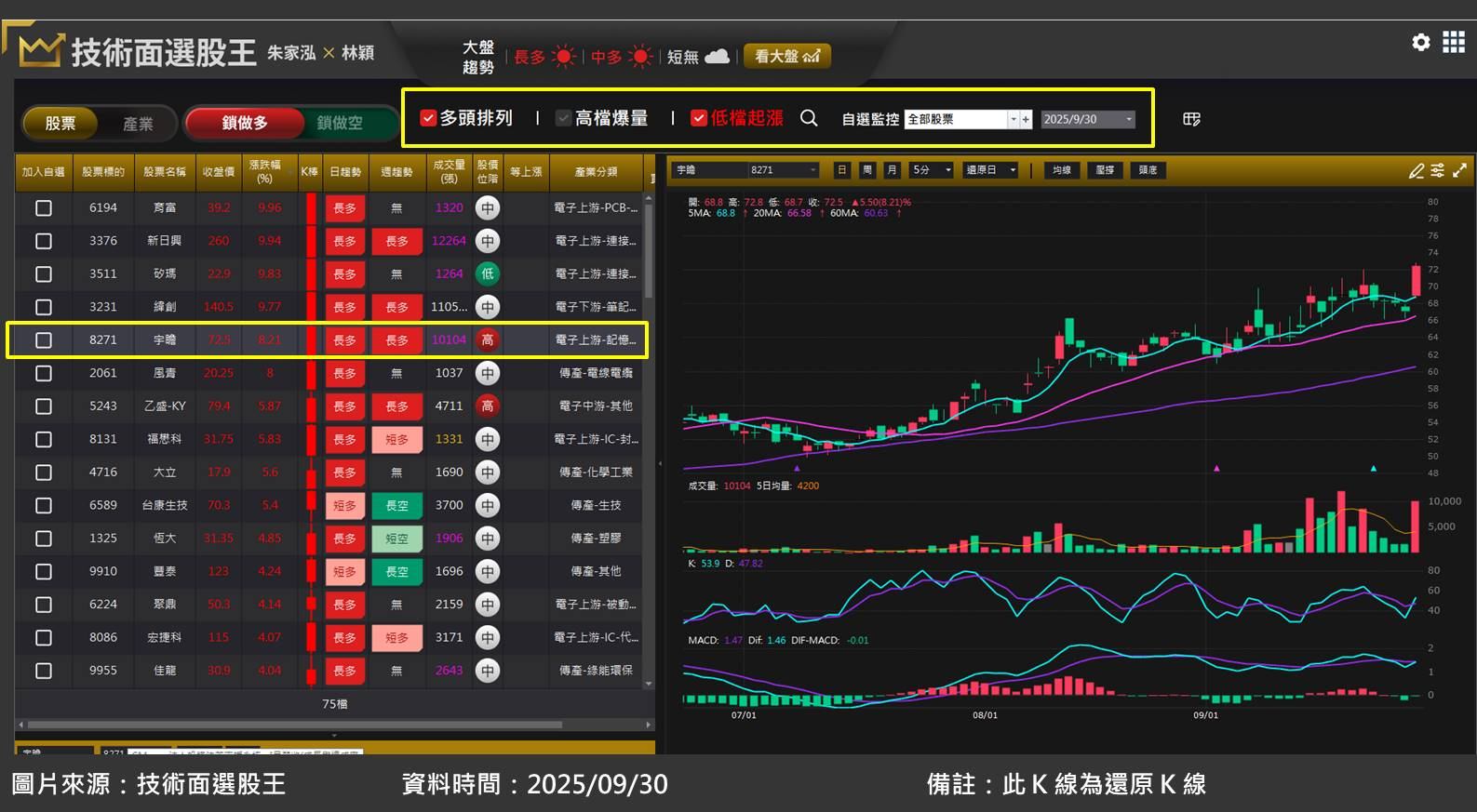Switch to the 鎖做空 tab

[x=340, y=123]
